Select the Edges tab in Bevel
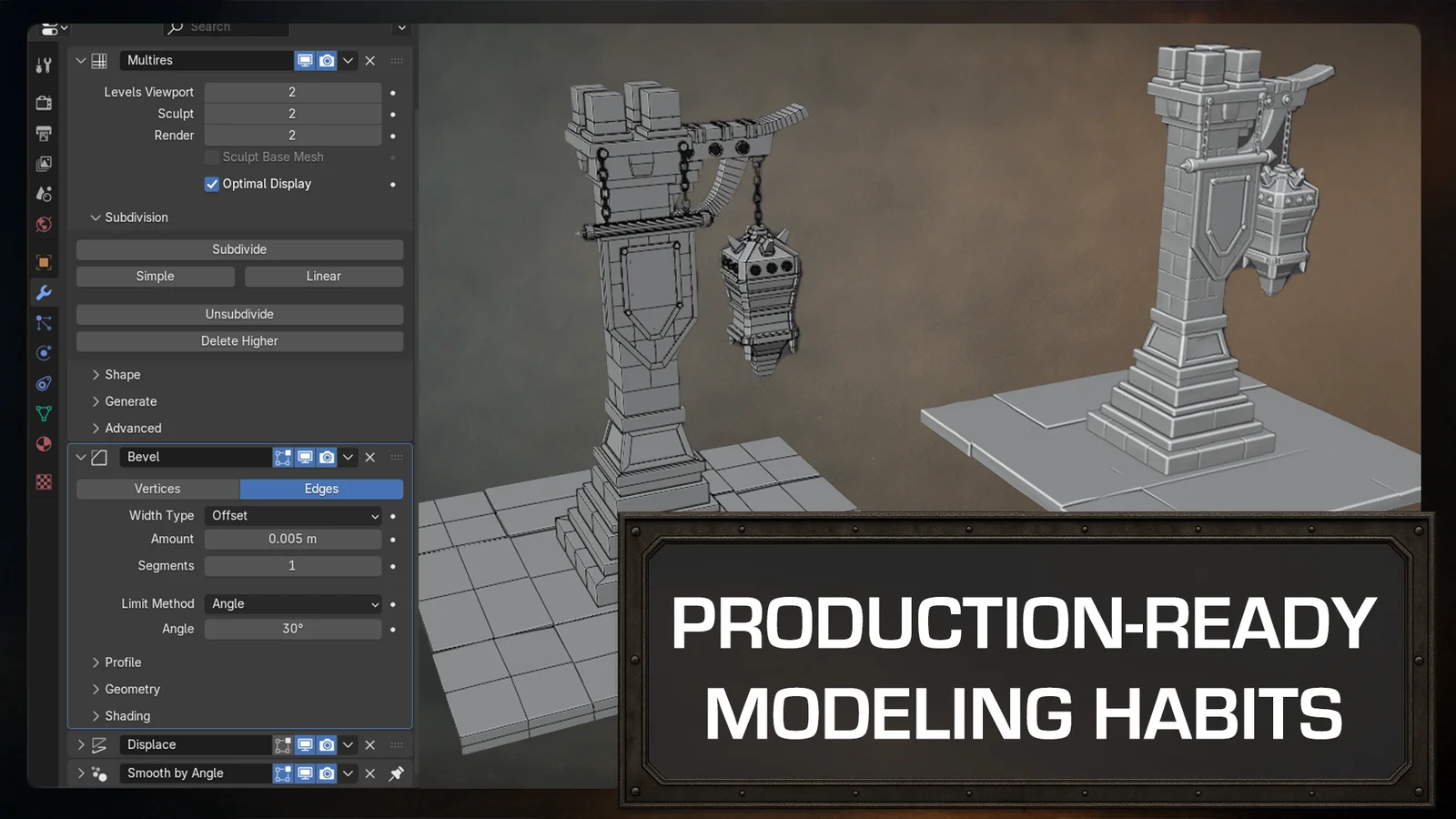Viewport: 1456px width, 819px height. pyautogui.click(x=320, y=489)
